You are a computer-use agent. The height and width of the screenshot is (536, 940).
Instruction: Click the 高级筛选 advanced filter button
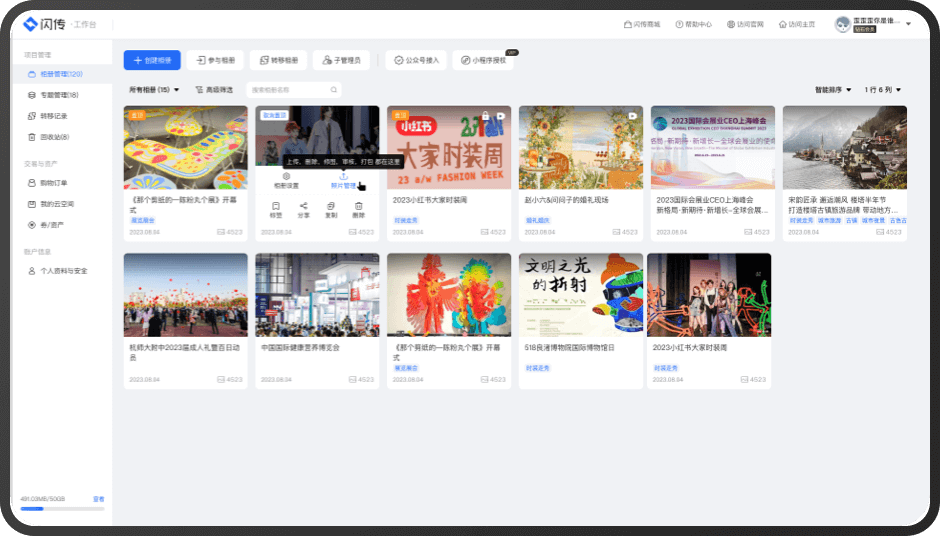pos(213,90)
